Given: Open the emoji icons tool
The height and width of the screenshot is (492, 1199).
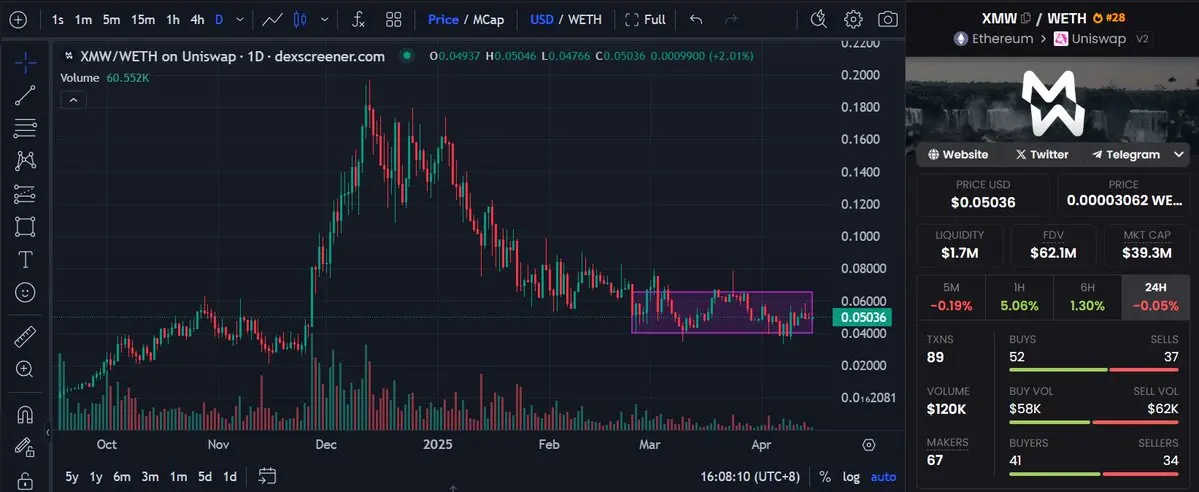Looking at the screenshot, I should [25, 292].
